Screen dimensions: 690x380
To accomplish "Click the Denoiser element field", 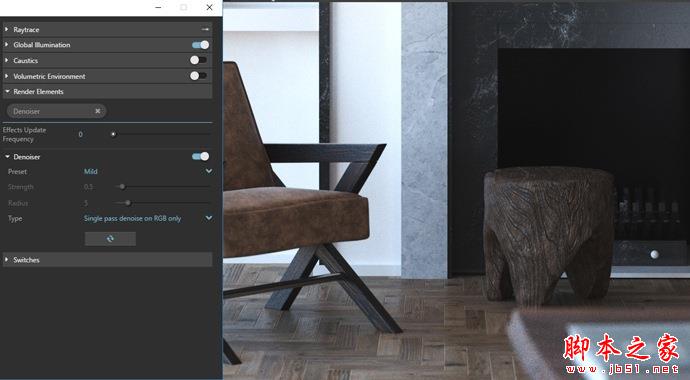I will coord(56,111).
